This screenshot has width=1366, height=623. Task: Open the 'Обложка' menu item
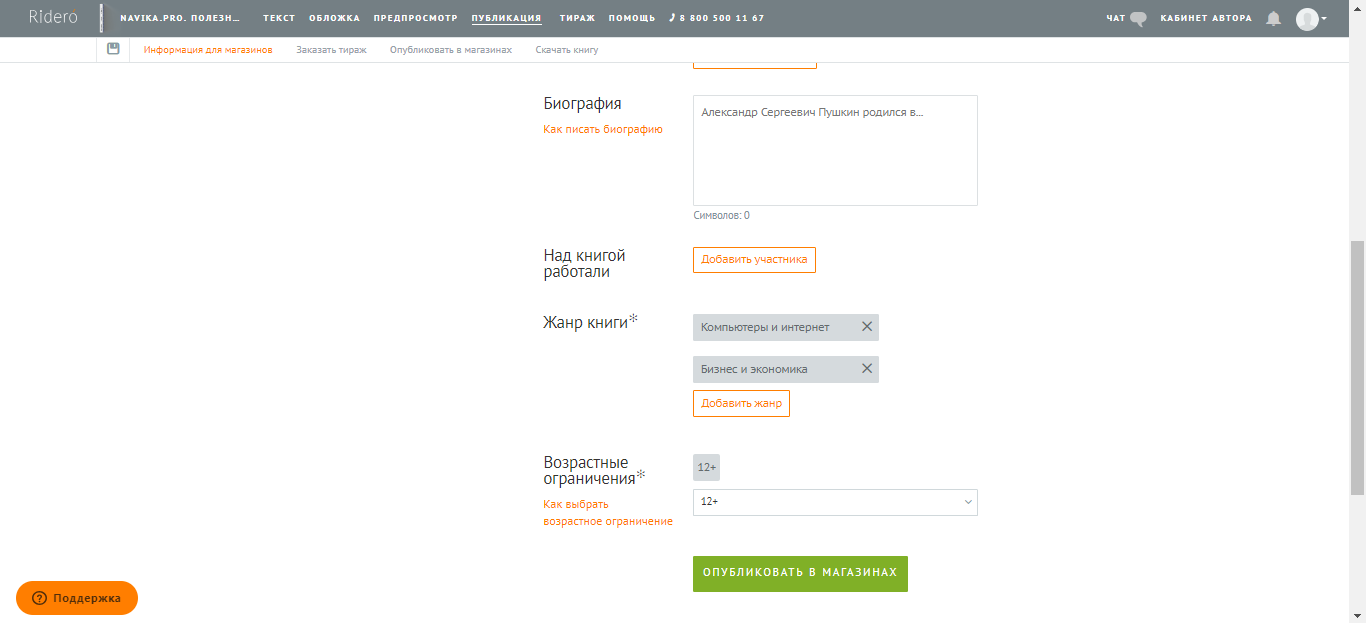point(334,18)
